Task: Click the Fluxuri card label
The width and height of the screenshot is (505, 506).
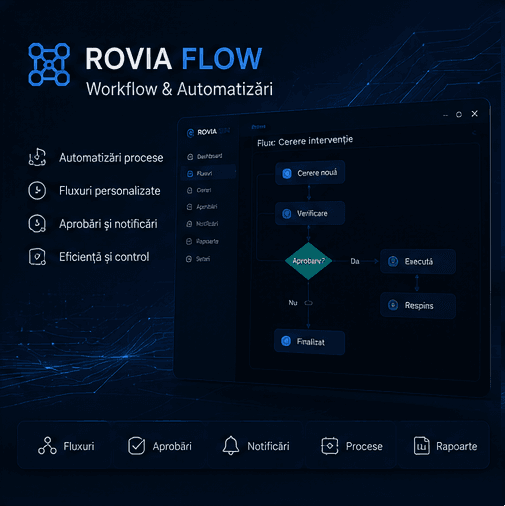Action: coord(79,446)
